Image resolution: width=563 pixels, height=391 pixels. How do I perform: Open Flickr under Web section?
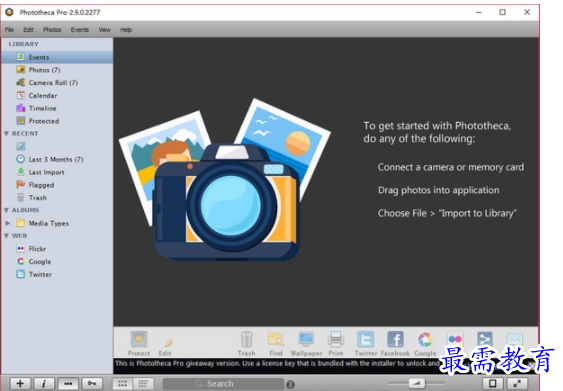(x=57, y=249)
